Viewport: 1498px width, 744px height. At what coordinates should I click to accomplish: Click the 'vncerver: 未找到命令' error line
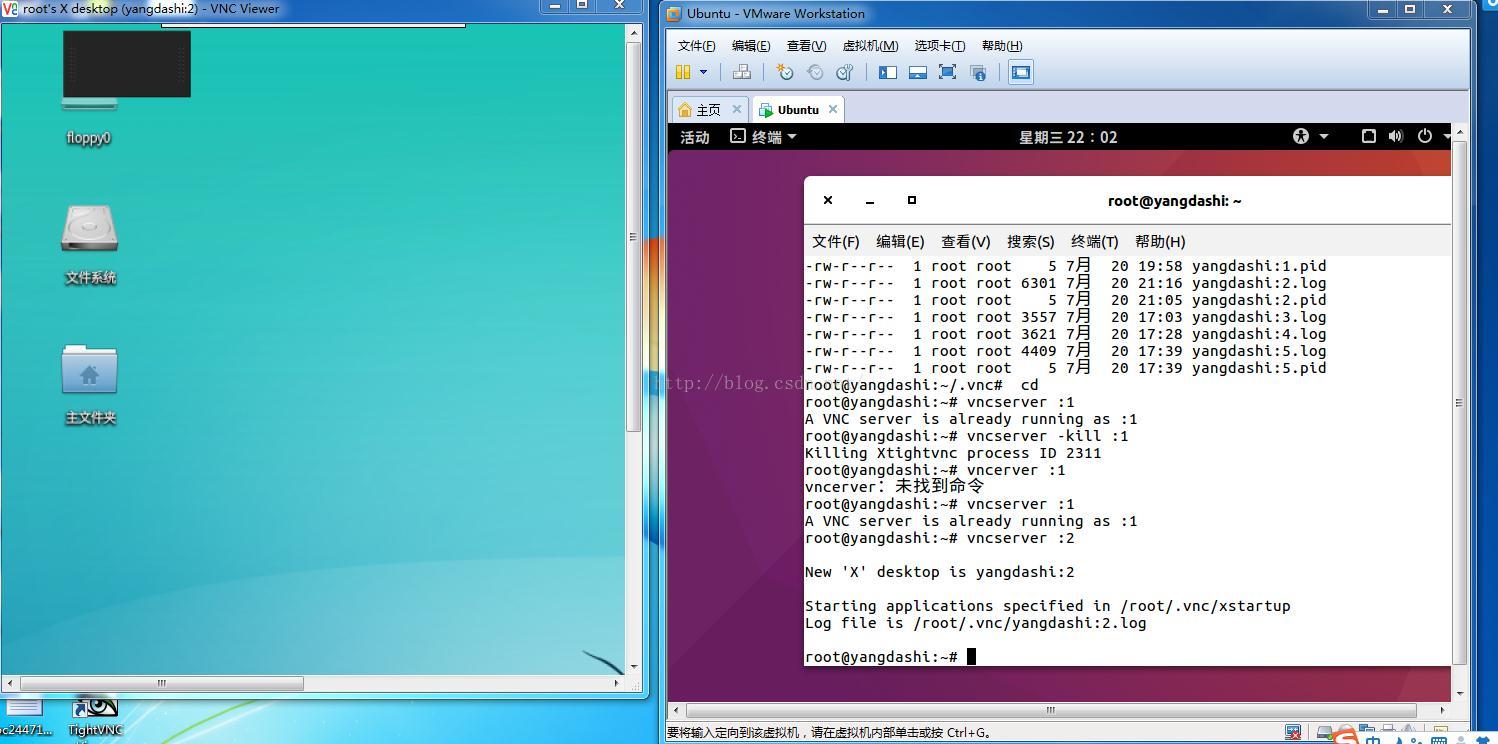click(x=894, y=486)
